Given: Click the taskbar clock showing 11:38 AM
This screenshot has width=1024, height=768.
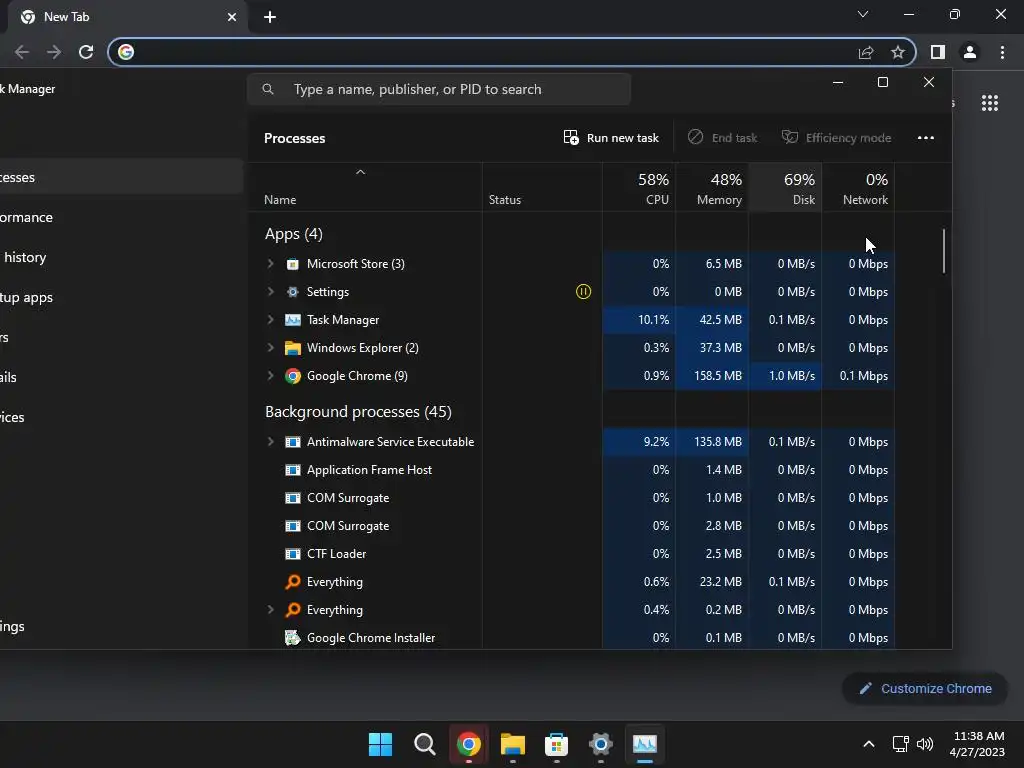Looking at the screenshot, I should click(x=977, y=744).
